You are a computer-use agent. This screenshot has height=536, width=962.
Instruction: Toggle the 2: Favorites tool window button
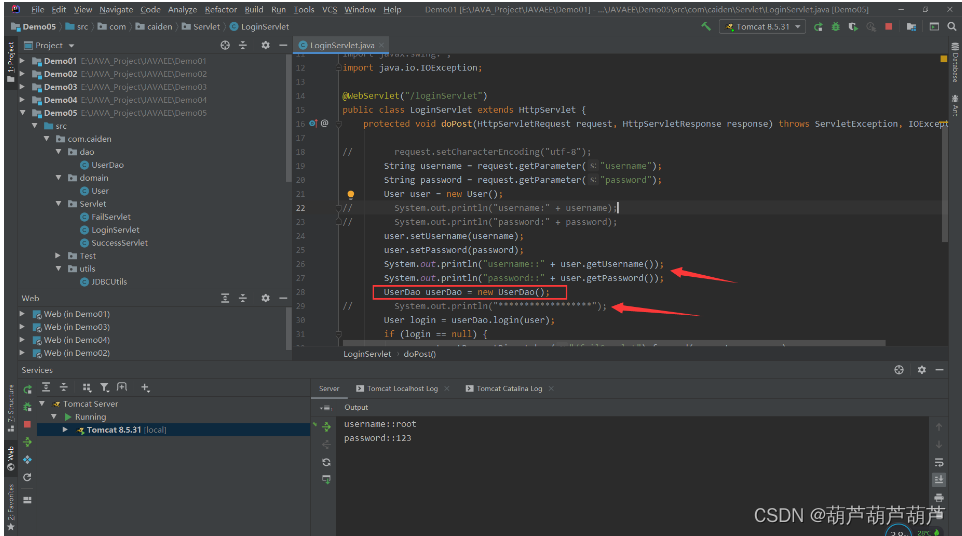[x=10, y=507]
